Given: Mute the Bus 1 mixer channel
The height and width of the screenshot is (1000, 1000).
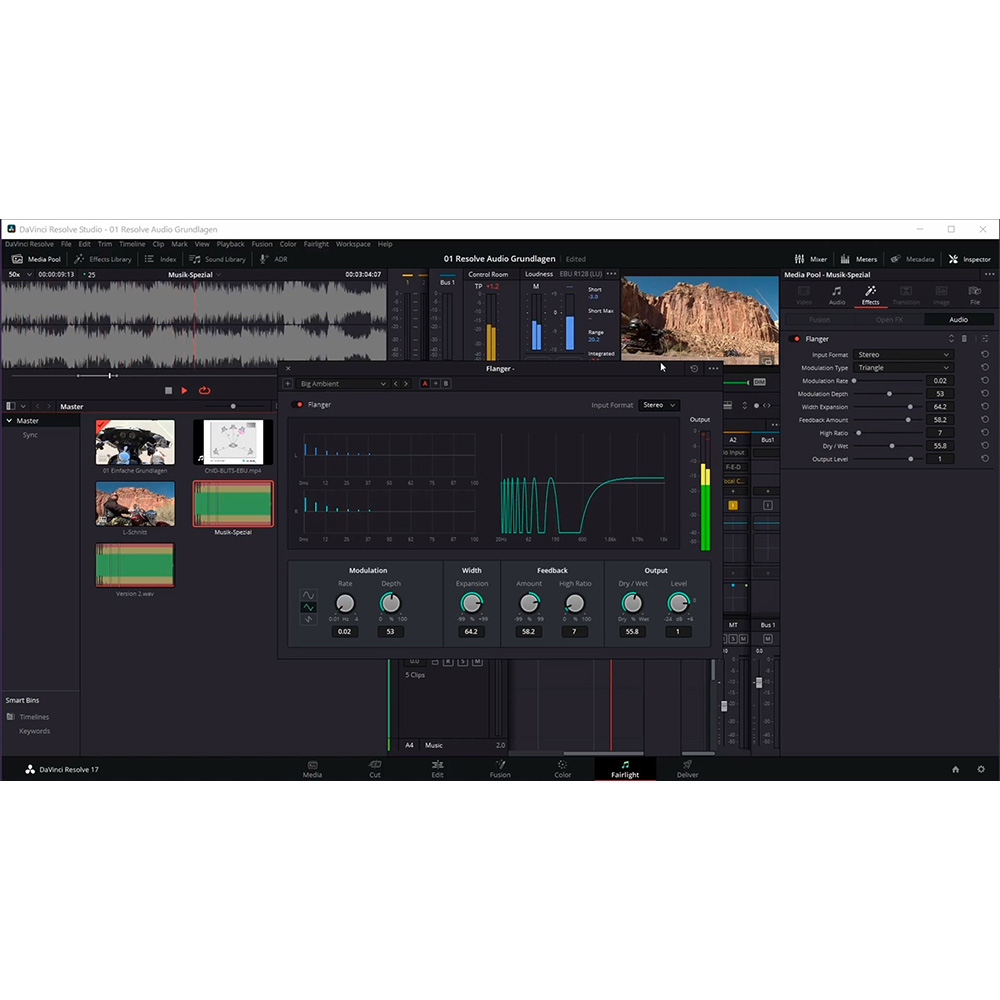Looking at the screenshot, I should [767, 638].
